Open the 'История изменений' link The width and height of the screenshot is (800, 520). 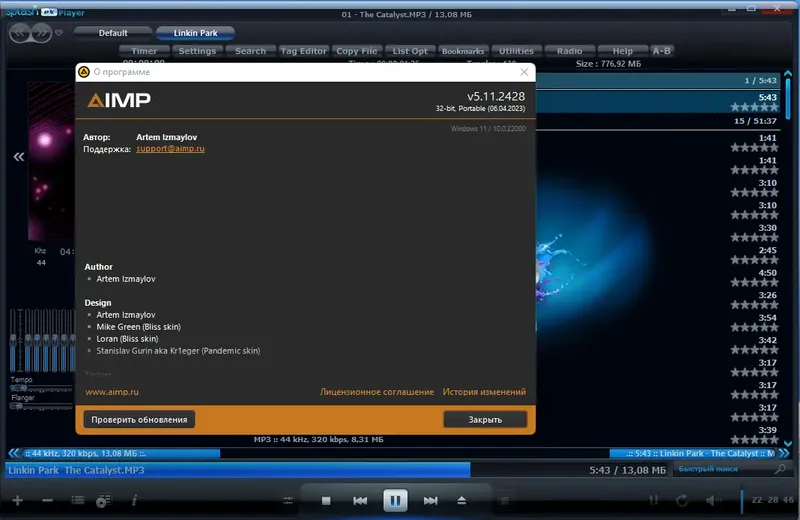point(484,392)
